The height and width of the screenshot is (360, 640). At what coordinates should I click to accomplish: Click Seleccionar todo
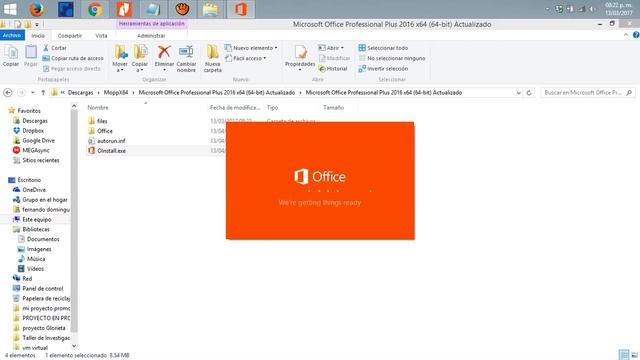tap(383, 48)
